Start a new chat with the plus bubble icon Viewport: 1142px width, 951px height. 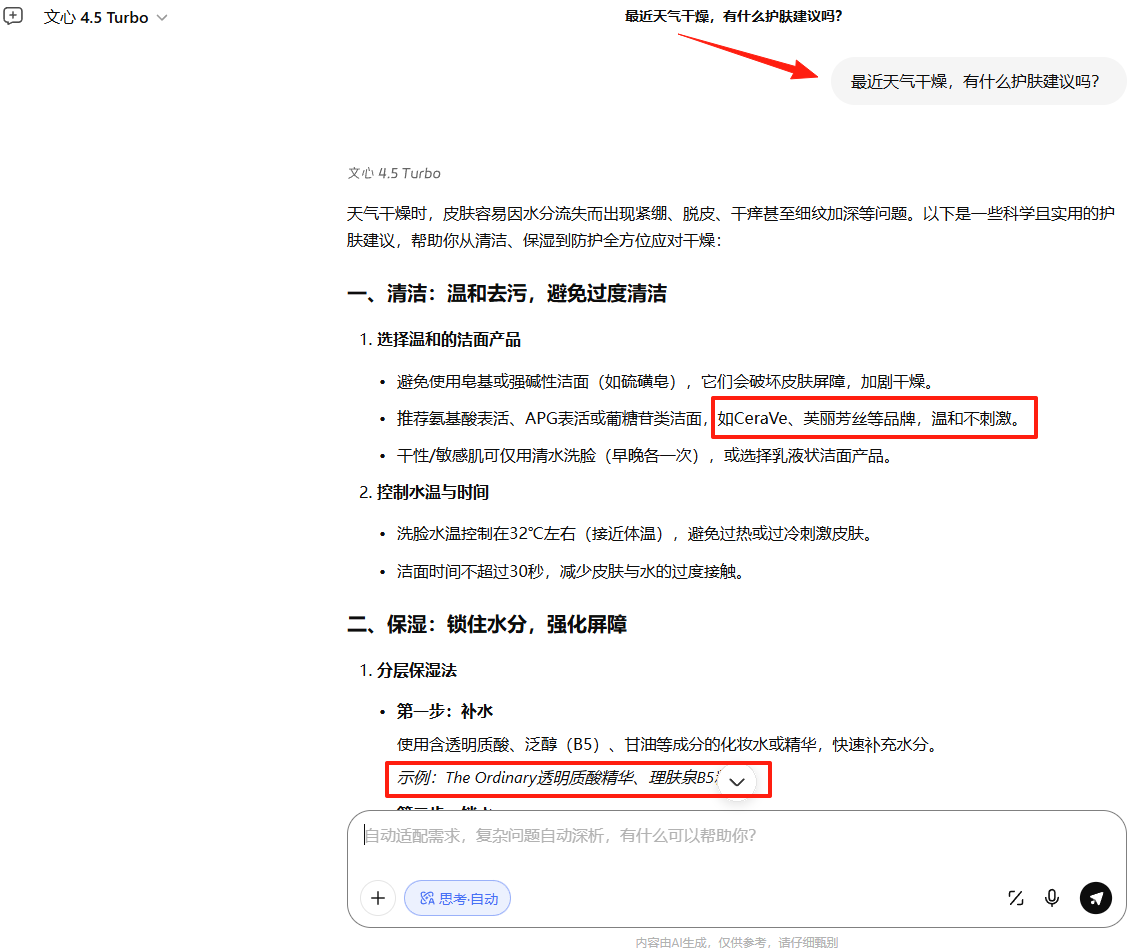click(13, 16)
